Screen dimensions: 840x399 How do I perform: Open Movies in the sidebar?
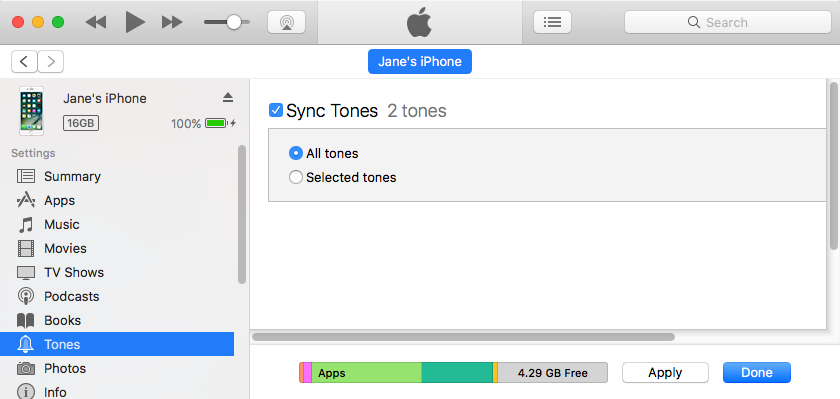tap(117, 249)
